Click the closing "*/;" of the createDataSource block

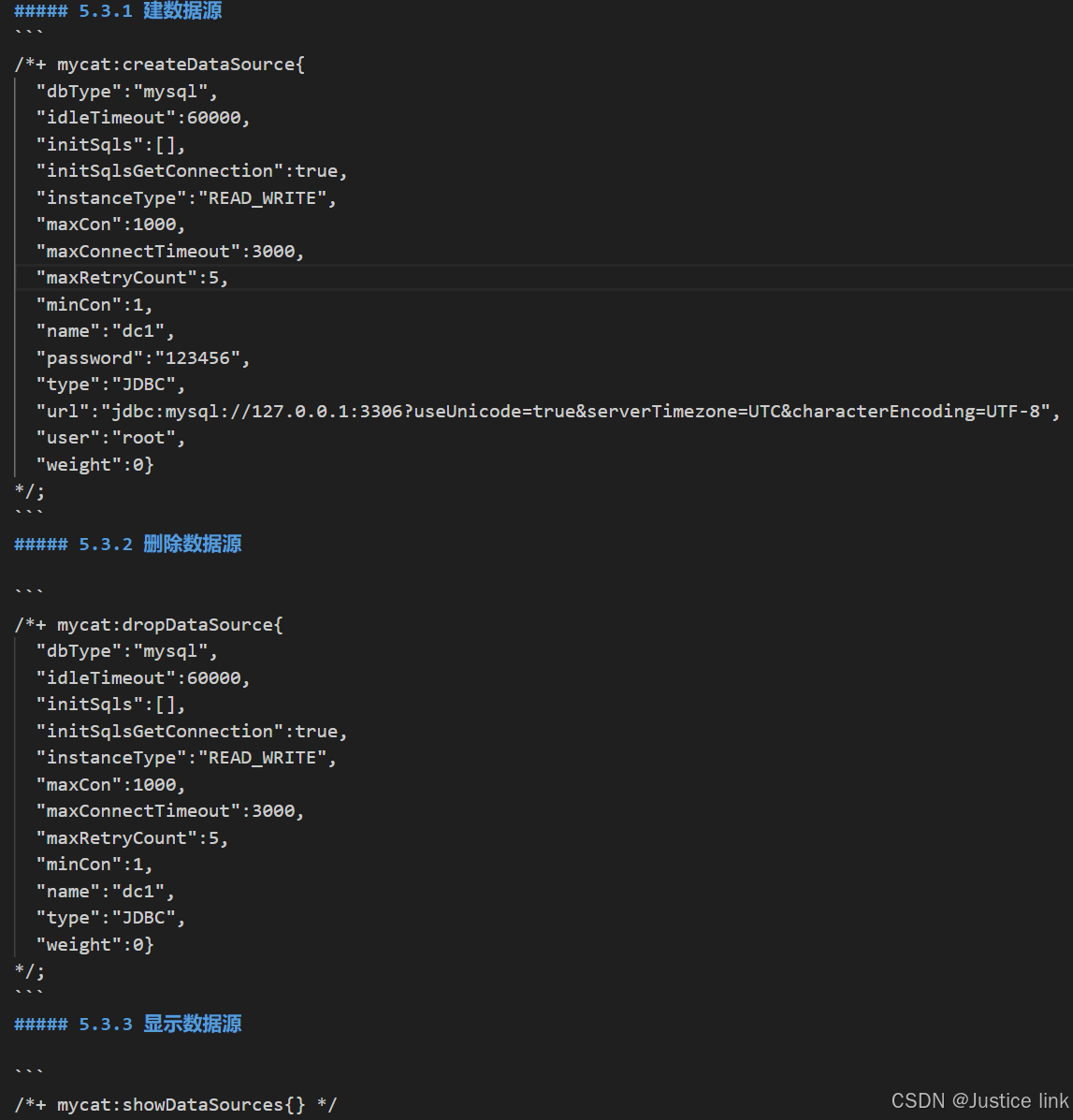point(29,491)
